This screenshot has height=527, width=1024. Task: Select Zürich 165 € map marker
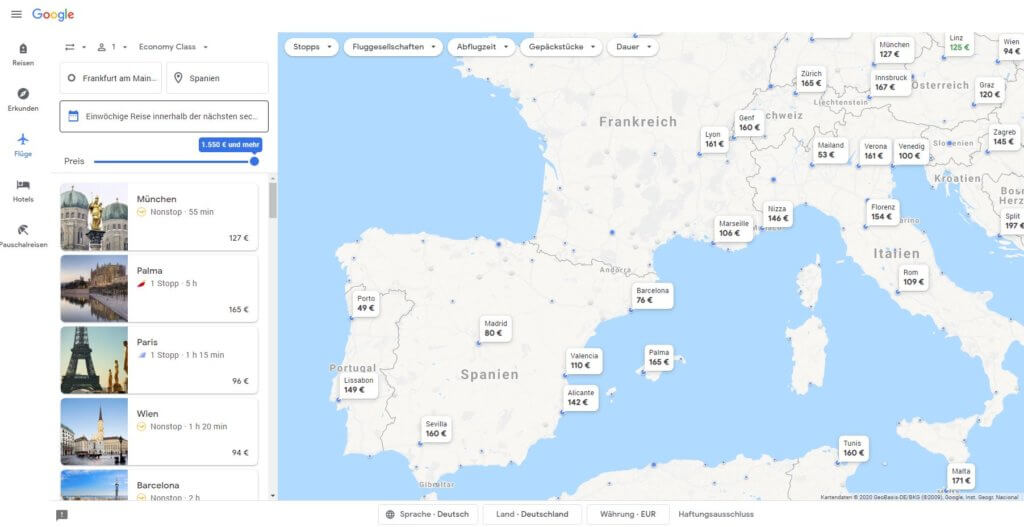(811, 79)
